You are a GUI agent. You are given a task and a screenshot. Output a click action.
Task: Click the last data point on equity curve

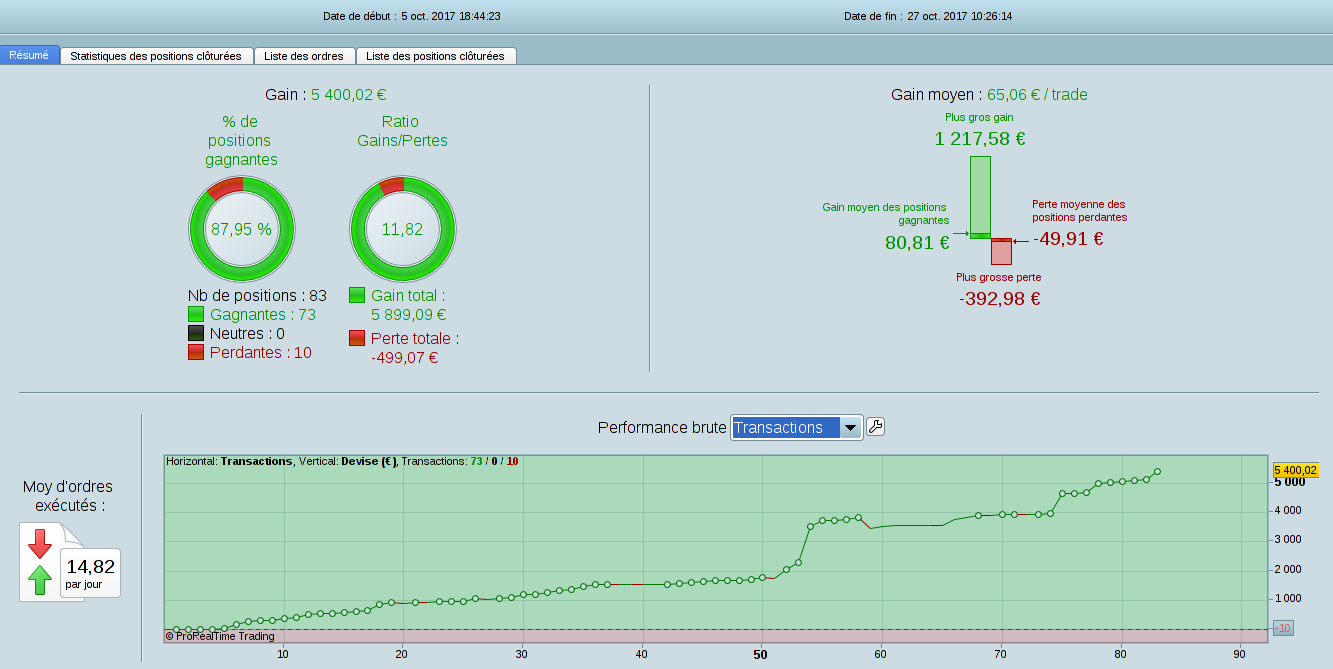[1157, 471]
